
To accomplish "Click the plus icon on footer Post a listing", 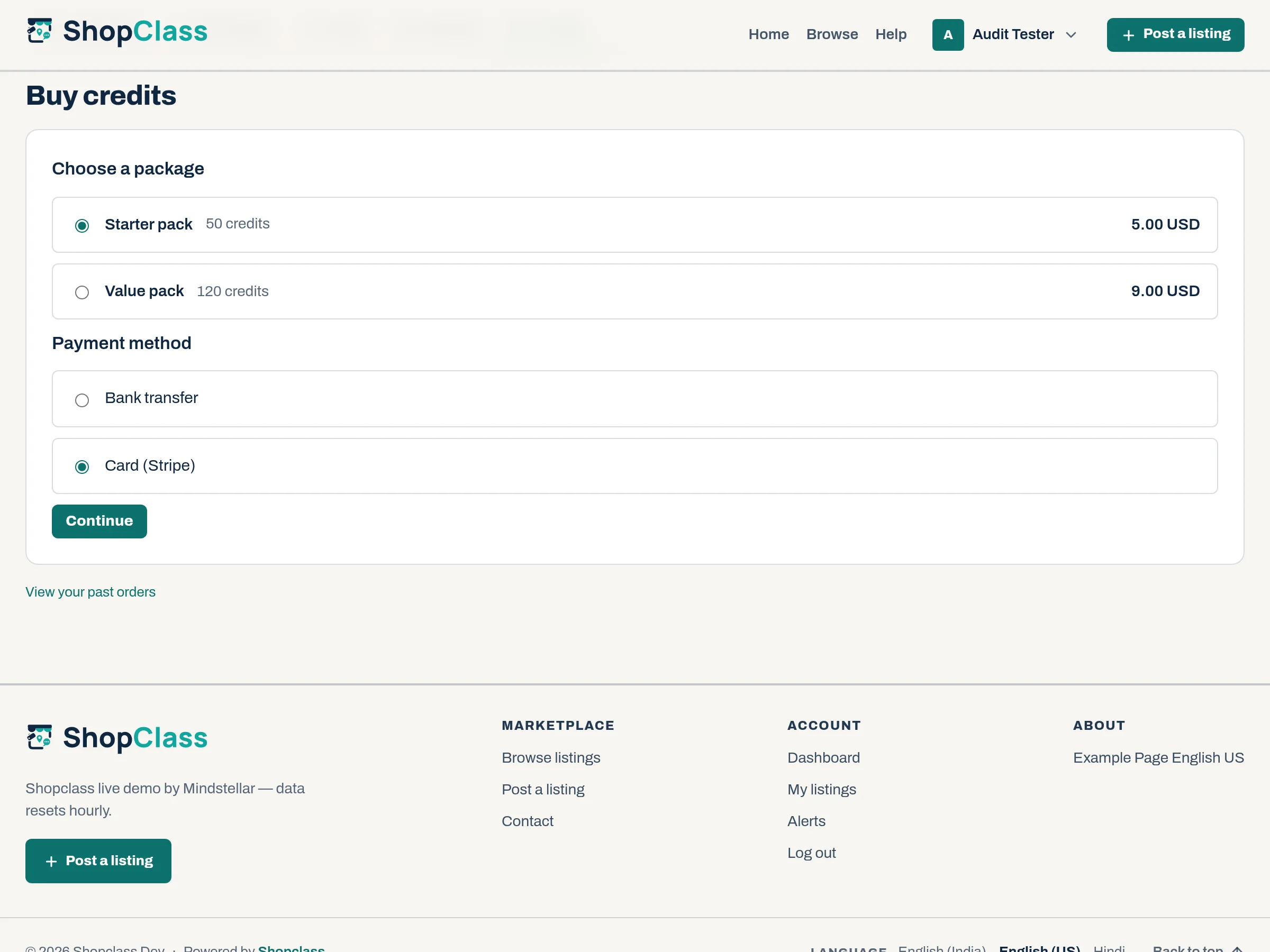I will (51, 862).
